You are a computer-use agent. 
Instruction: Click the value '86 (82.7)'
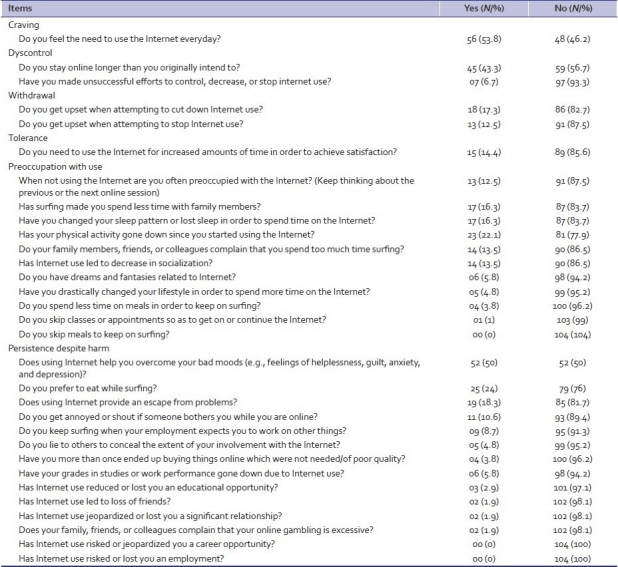click(572, 110)
